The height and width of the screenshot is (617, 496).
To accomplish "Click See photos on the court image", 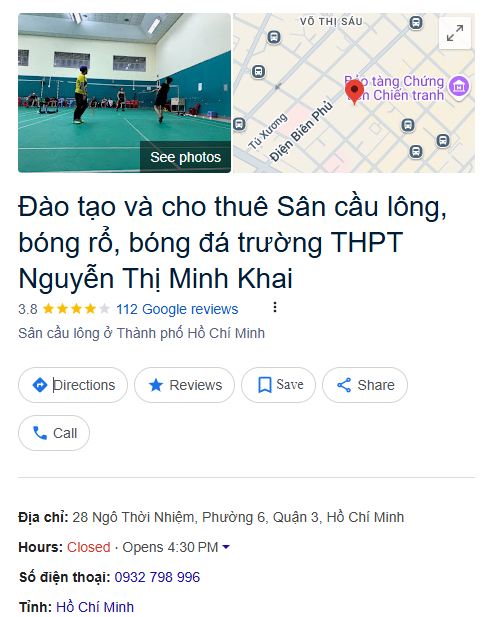I will [x=185, y=157].
